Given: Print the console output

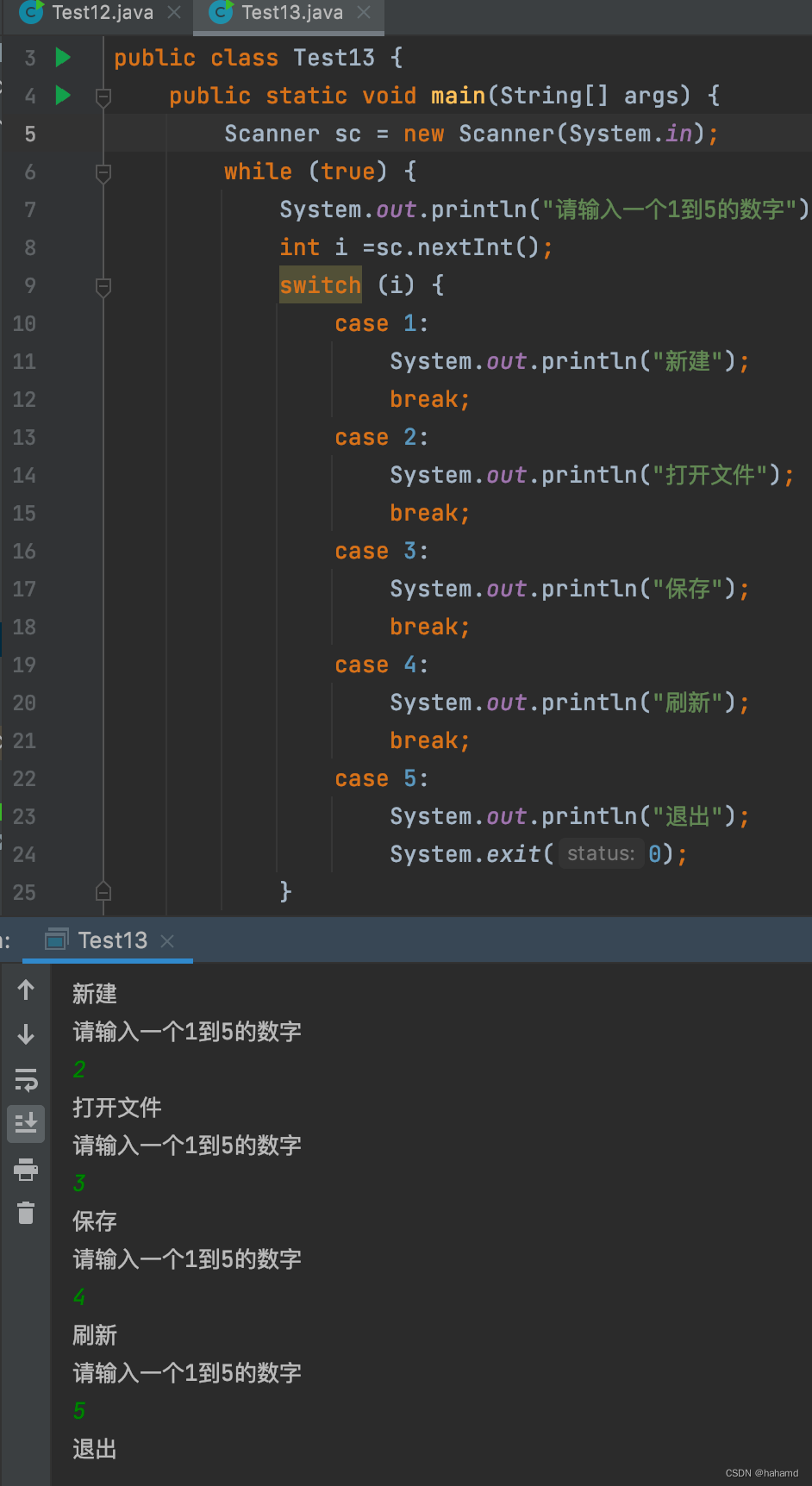Looking at the screenshot, I should coord(25,1170).
